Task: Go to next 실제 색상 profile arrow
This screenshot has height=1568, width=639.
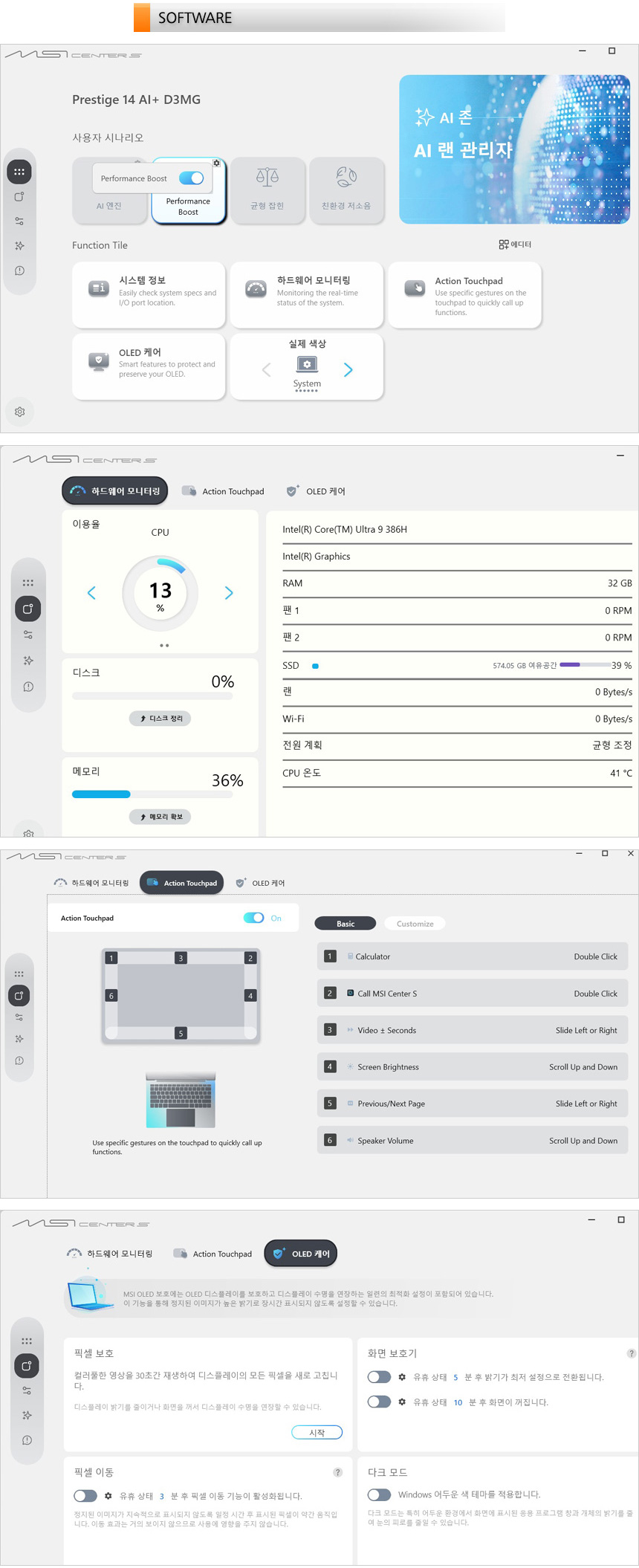Action: point(348,370)
